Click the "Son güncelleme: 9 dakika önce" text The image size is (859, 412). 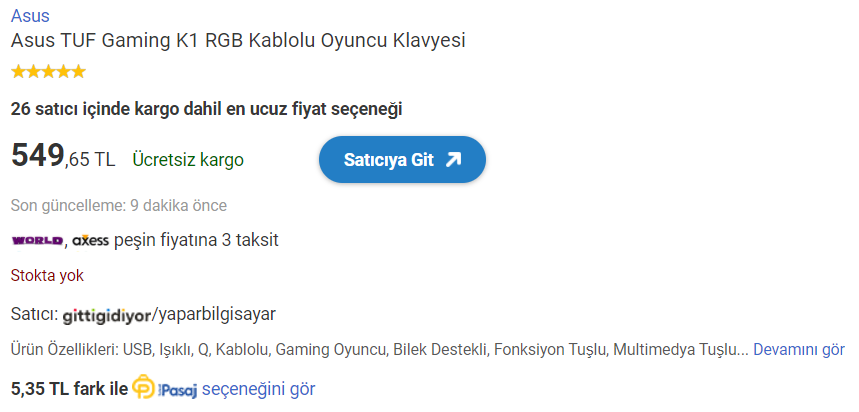[118, 206]
